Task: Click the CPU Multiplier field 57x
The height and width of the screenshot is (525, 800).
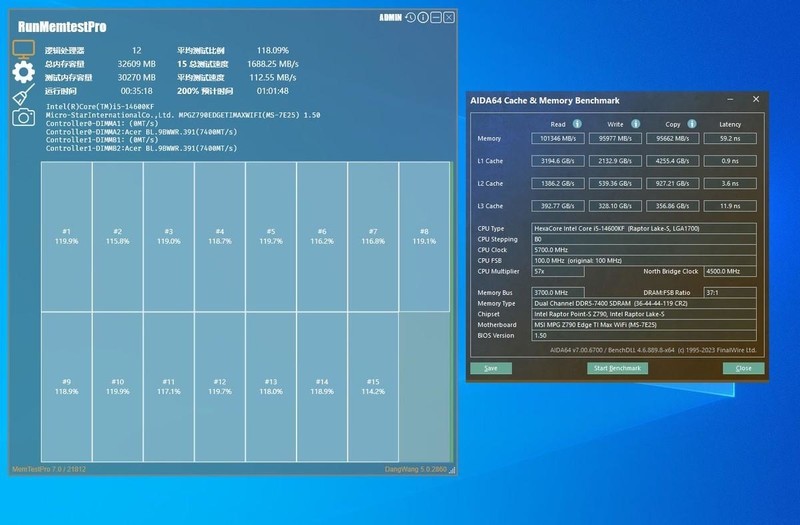Action: click(x=558, y=271)
